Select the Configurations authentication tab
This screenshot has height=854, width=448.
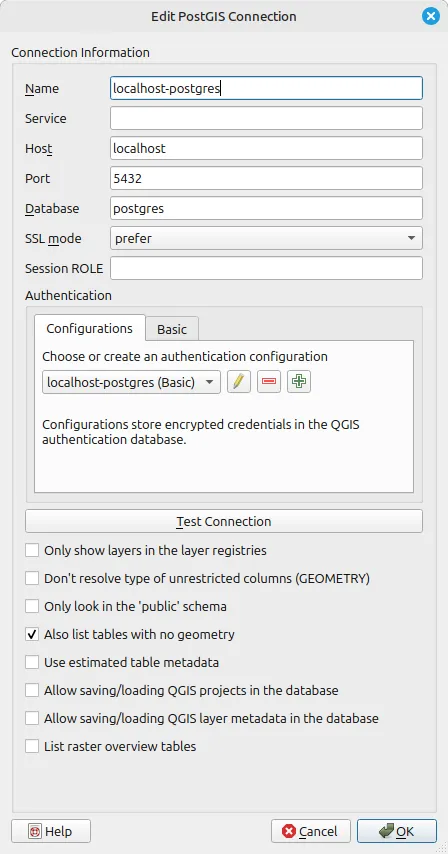tap(90, 328)
